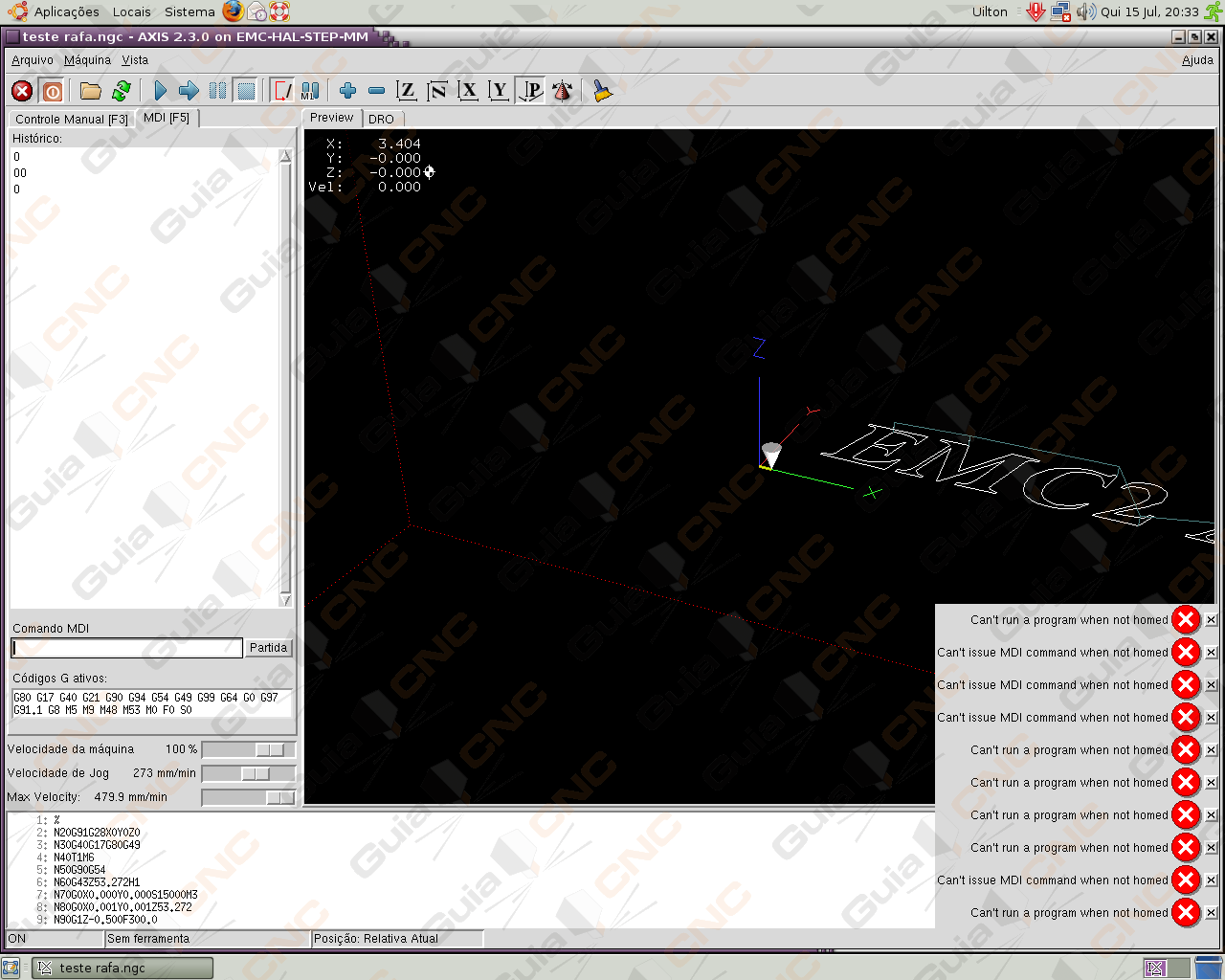This screenshot has height=980, width=1225.
Task: Clear live plot with the broom icon
Action: click(x=601, y=91)
